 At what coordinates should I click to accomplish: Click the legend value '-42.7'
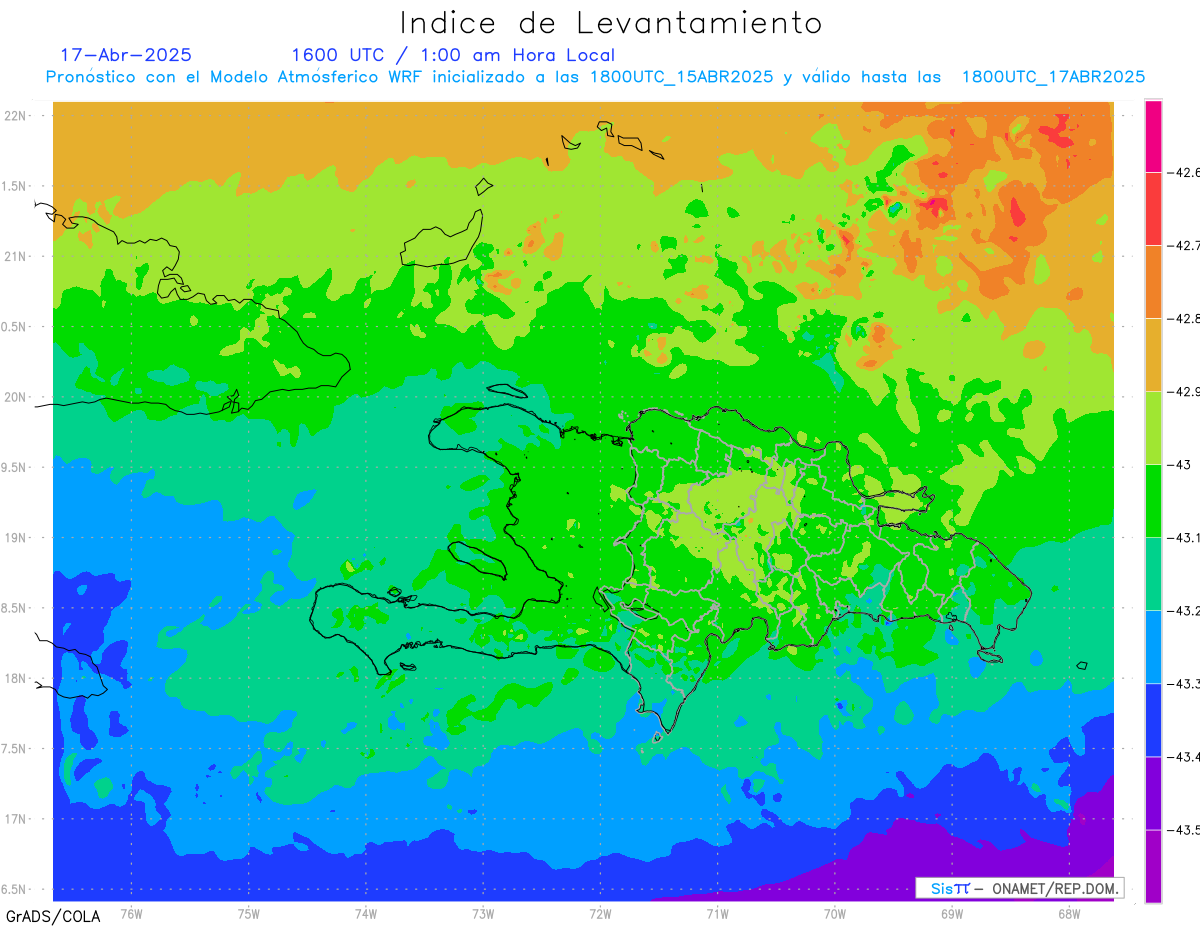pyautogui.click(x=1186, y=245)
